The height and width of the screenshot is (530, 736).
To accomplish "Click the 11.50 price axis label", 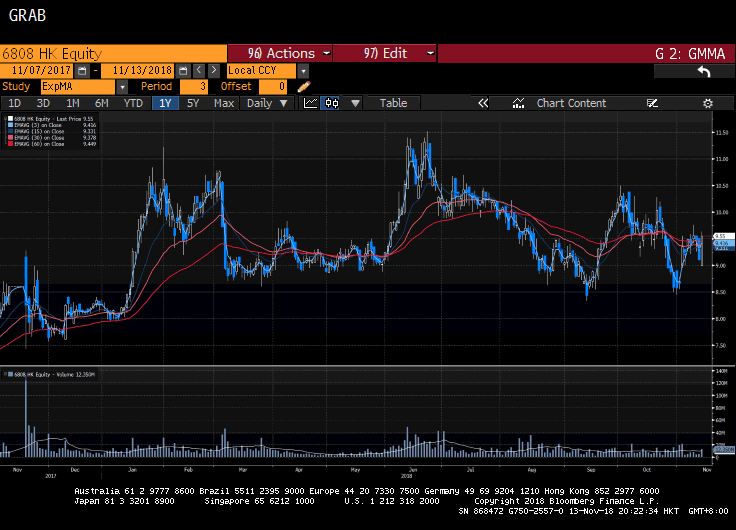I will [722, 133].
